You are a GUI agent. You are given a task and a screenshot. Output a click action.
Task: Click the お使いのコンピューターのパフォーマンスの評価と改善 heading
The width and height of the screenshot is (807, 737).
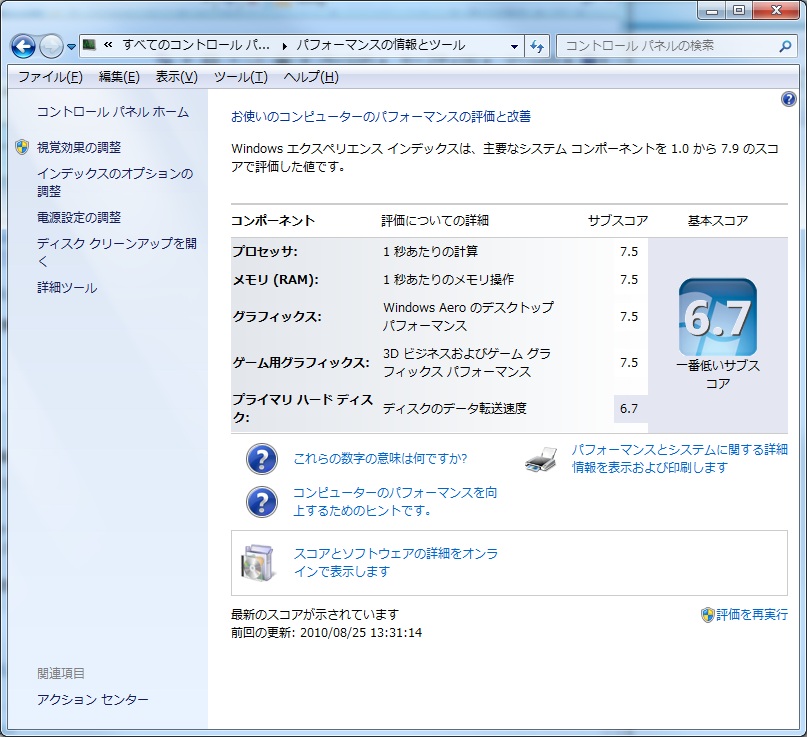(x=381, y=116)
